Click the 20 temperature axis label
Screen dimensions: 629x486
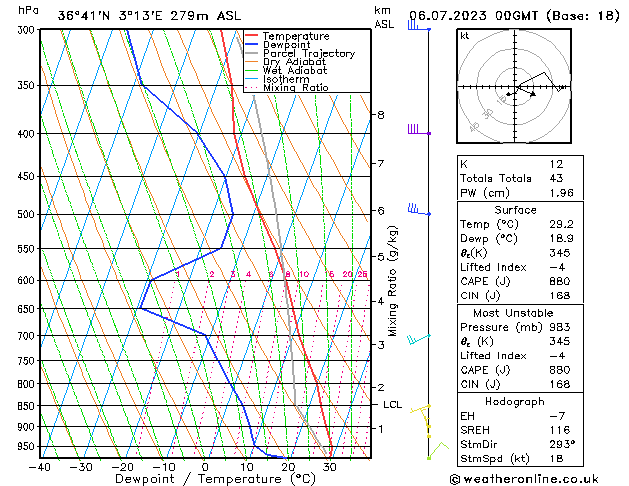tap(288, 467)
